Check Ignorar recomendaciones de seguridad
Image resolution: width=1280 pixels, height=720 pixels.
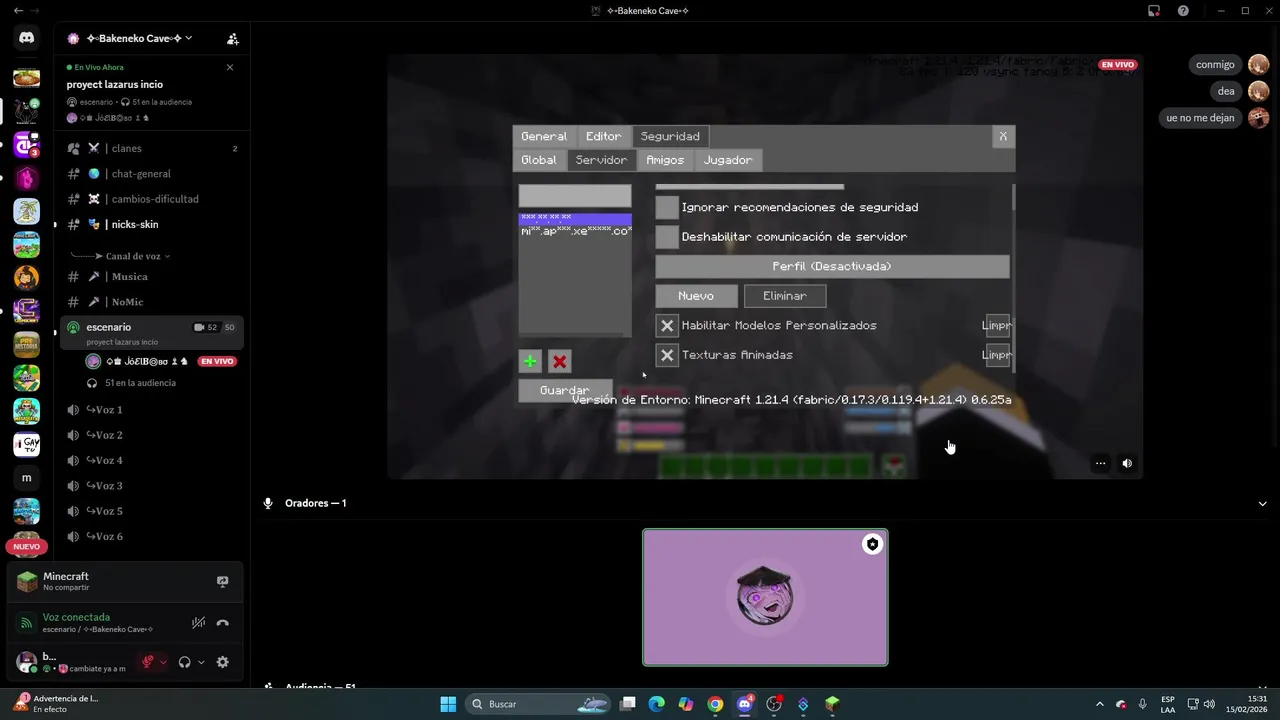pos(667,207)
